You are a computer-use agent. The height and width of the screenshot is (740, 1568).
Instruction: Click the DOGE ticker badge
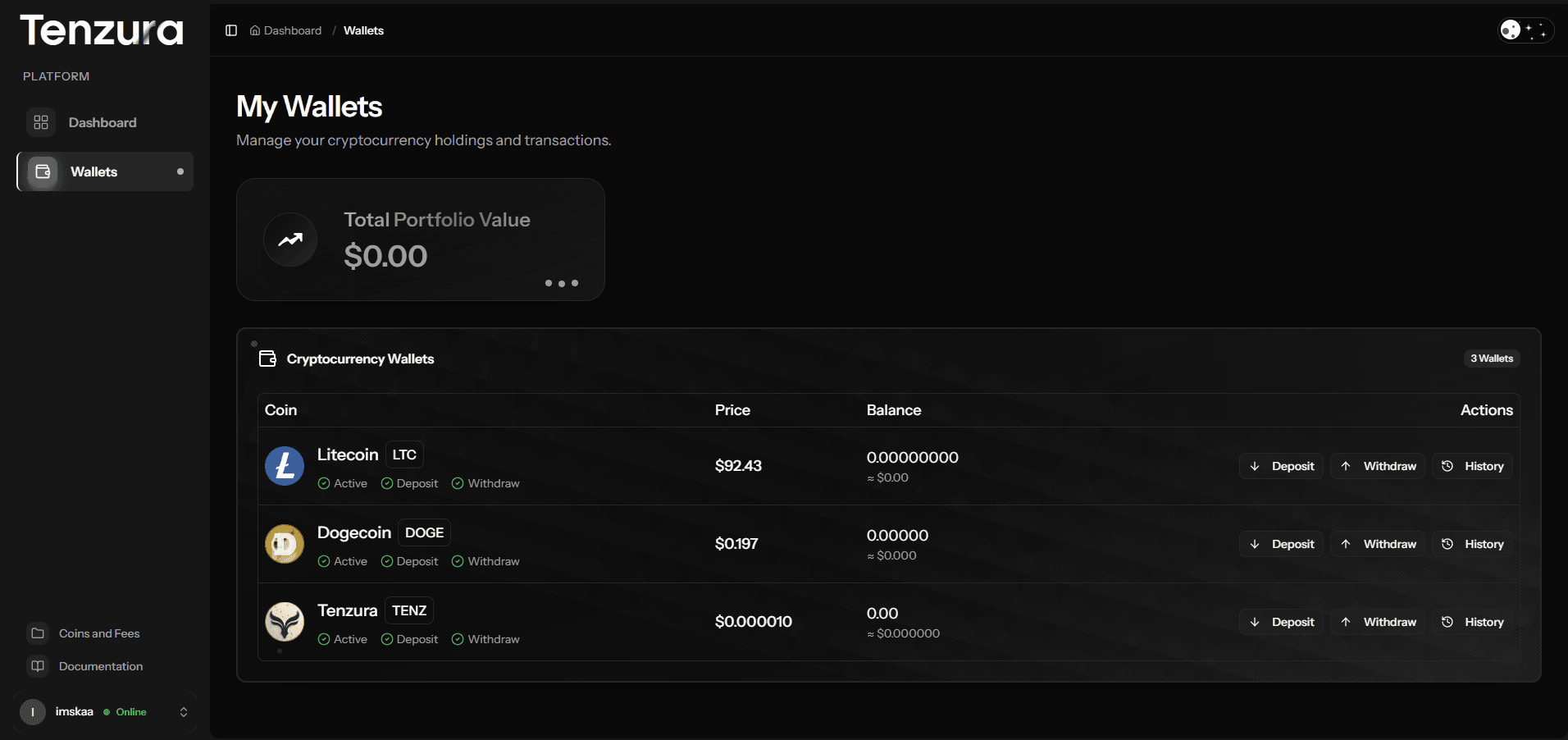point(424,532)
